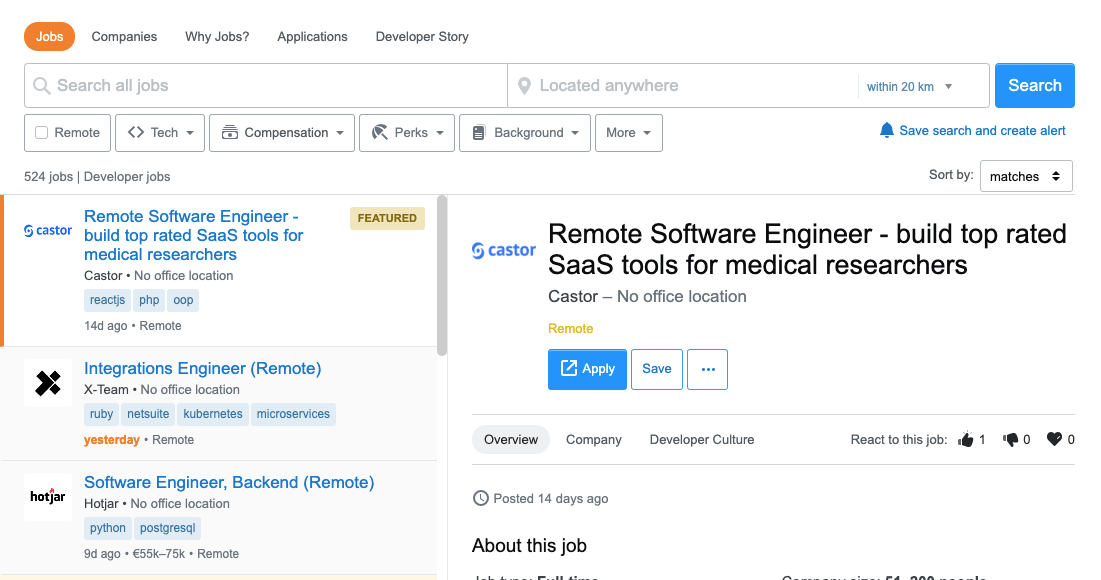Click the netsuite tag

148,414
